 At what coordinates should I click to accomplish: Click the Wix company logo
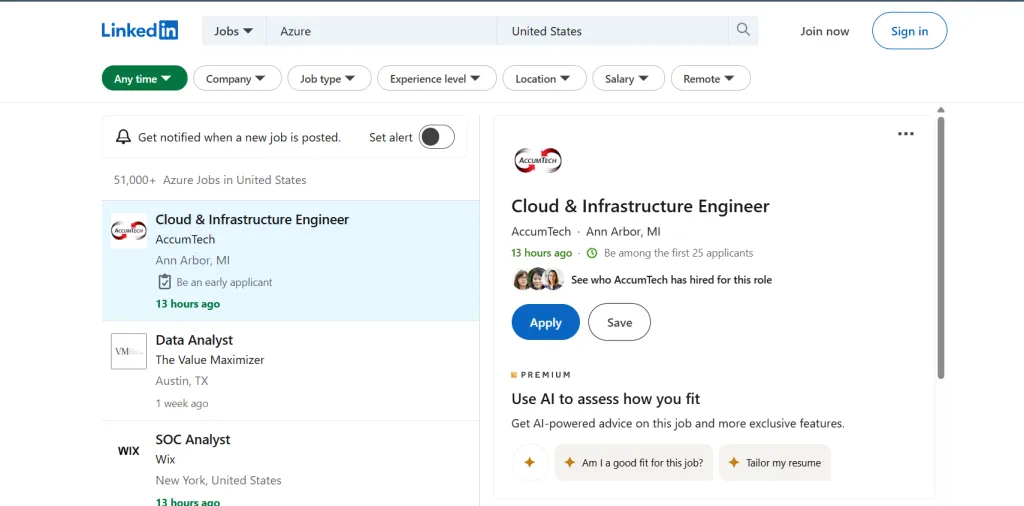tap(129, 451)
